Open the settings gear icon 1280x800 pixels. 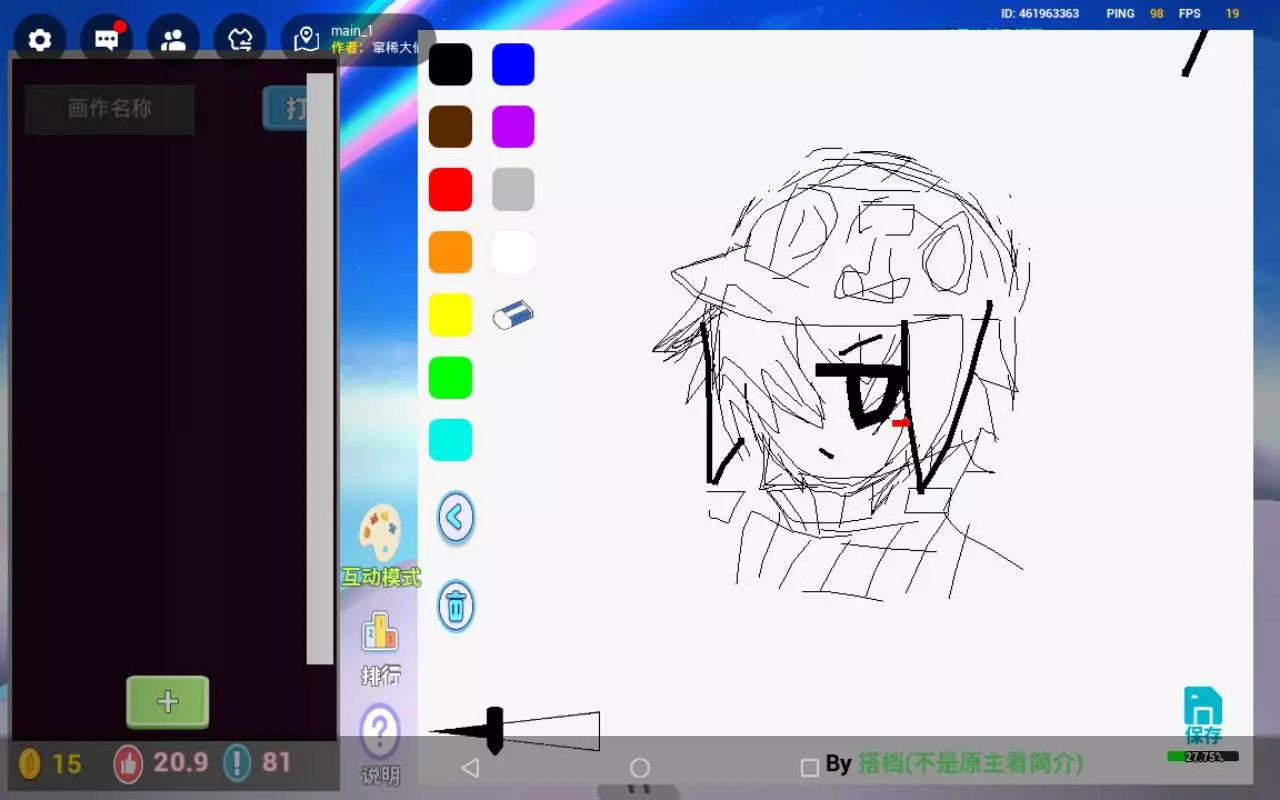click(40, 40)
